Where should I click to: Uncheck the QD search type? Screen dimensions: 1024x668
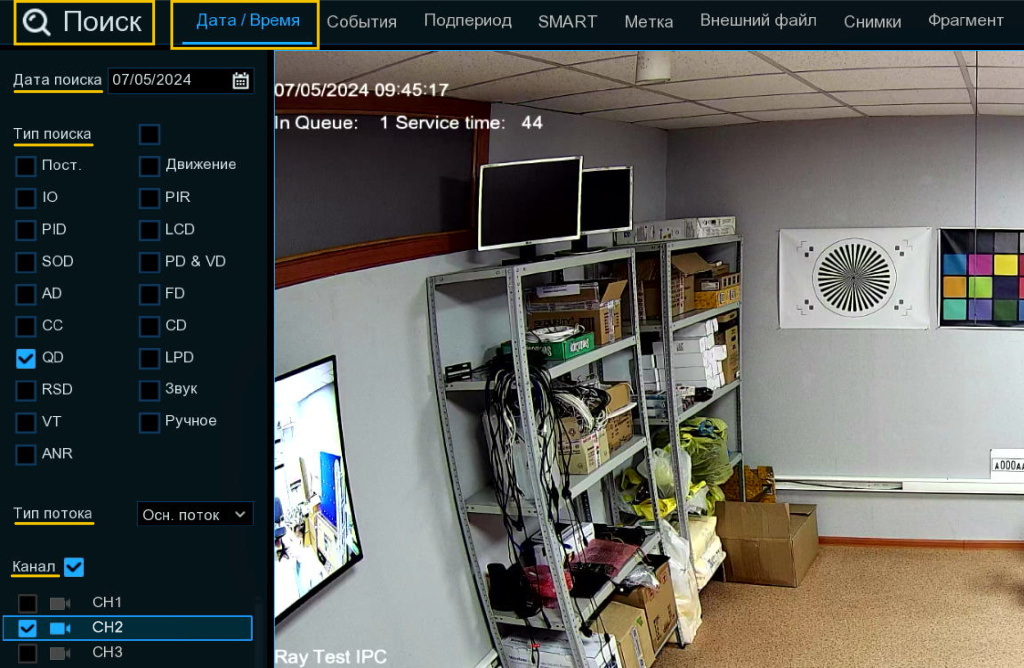pyautogui.click(x=26, y=358)
